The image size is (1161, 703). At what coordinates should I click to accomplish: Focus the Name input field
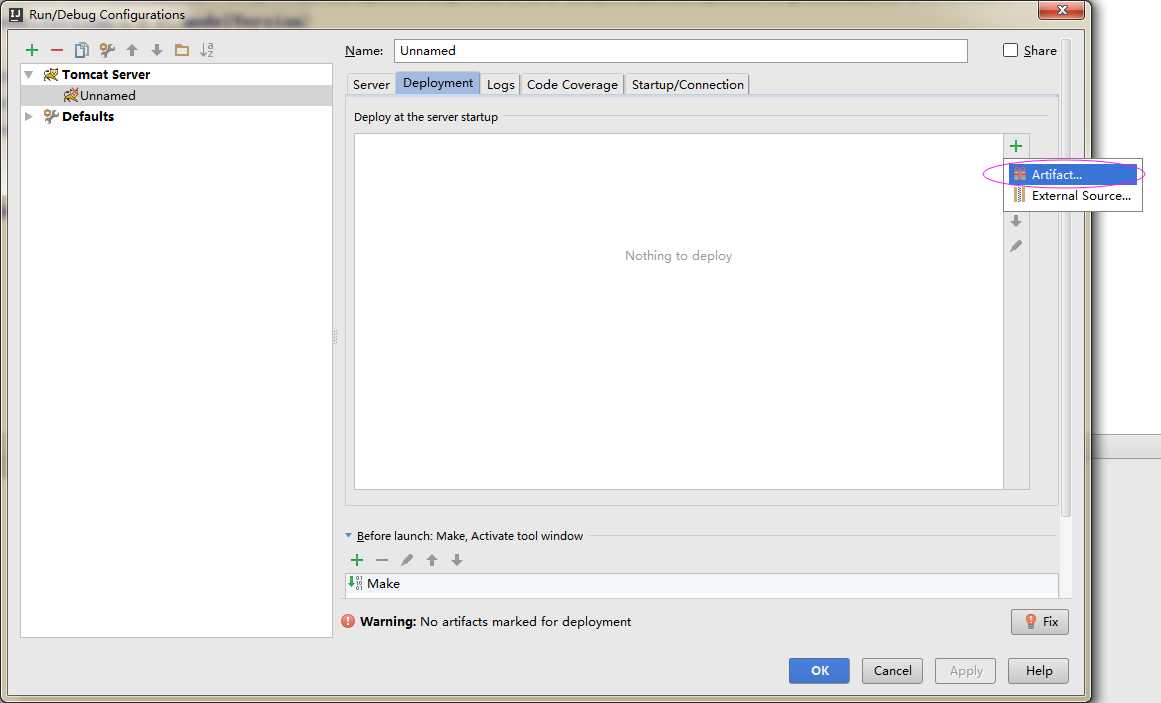tap(680, 50)
